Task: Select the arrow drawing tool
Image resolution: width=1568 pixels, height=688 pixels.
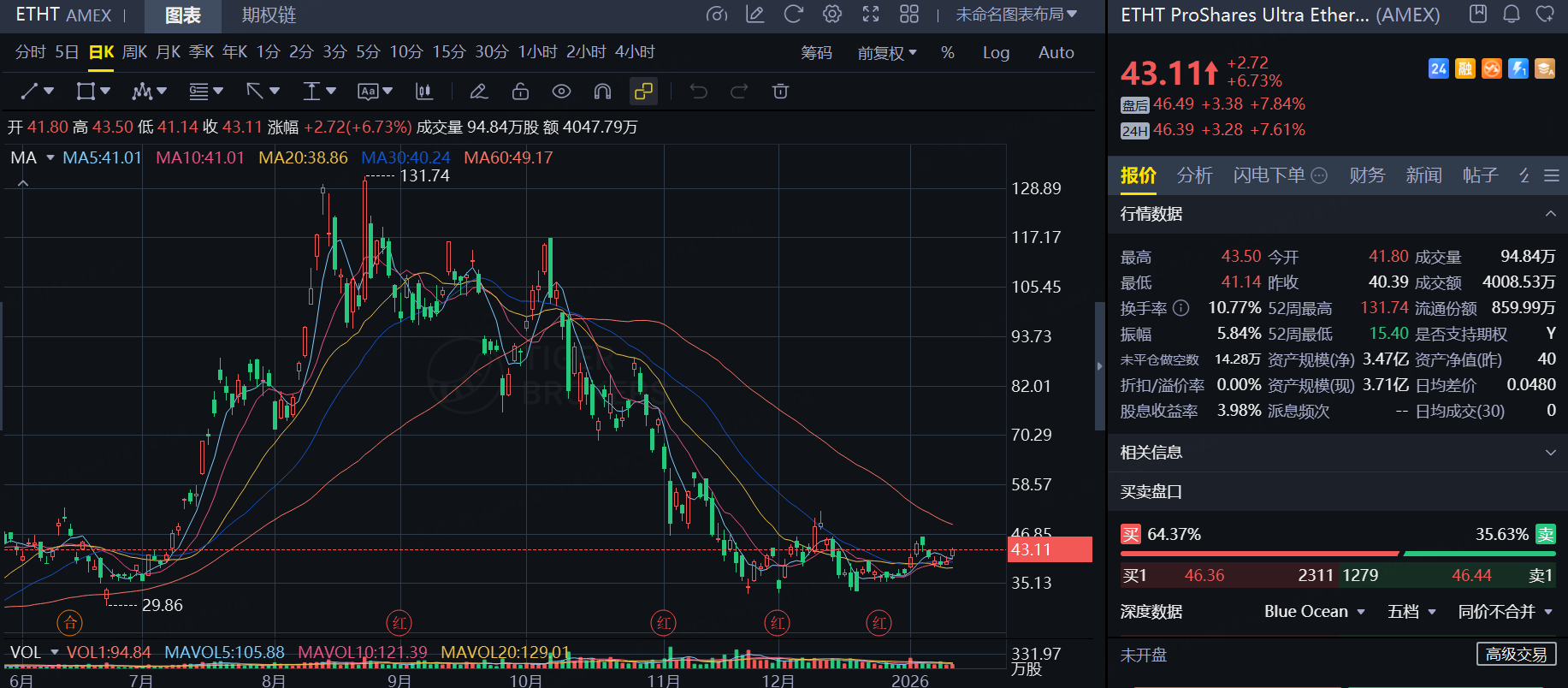Action: tap(255, 92)
